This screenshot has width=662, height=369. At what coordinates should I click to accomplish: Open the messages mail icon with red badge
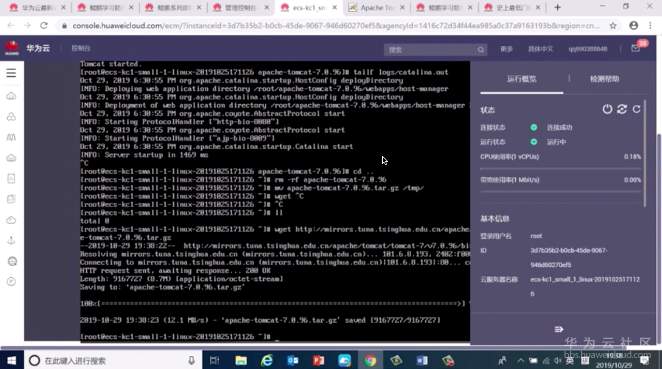636,48
